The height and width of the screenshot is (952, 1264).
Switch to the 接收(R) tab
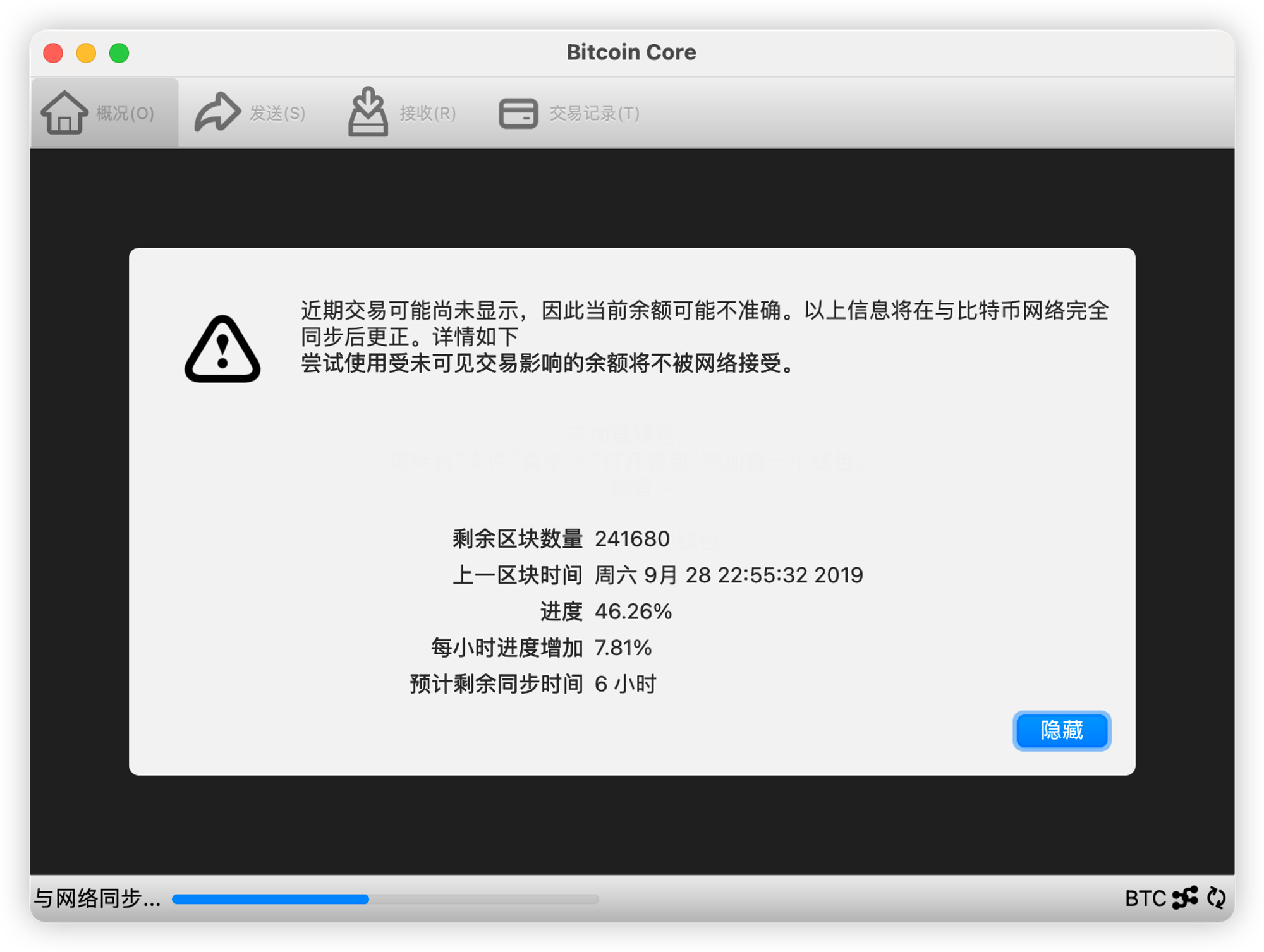(x=403, y=113)
